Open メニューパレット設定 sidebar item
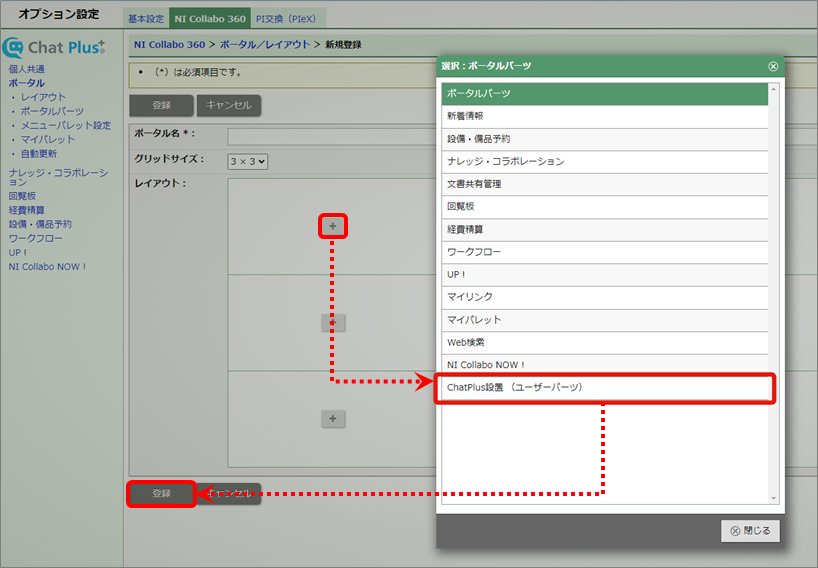The image size is (818, 568). pos(66,125)
